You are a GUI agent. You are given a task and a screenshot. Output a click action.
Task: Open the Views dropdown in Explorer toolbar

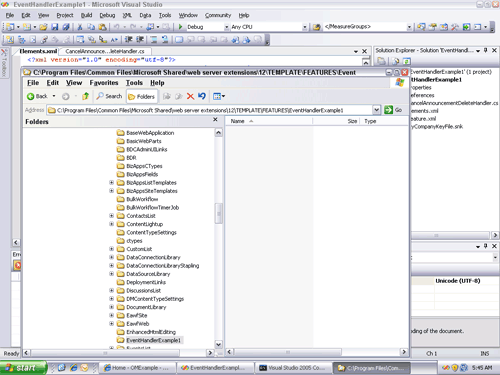[x=219, y=96]
